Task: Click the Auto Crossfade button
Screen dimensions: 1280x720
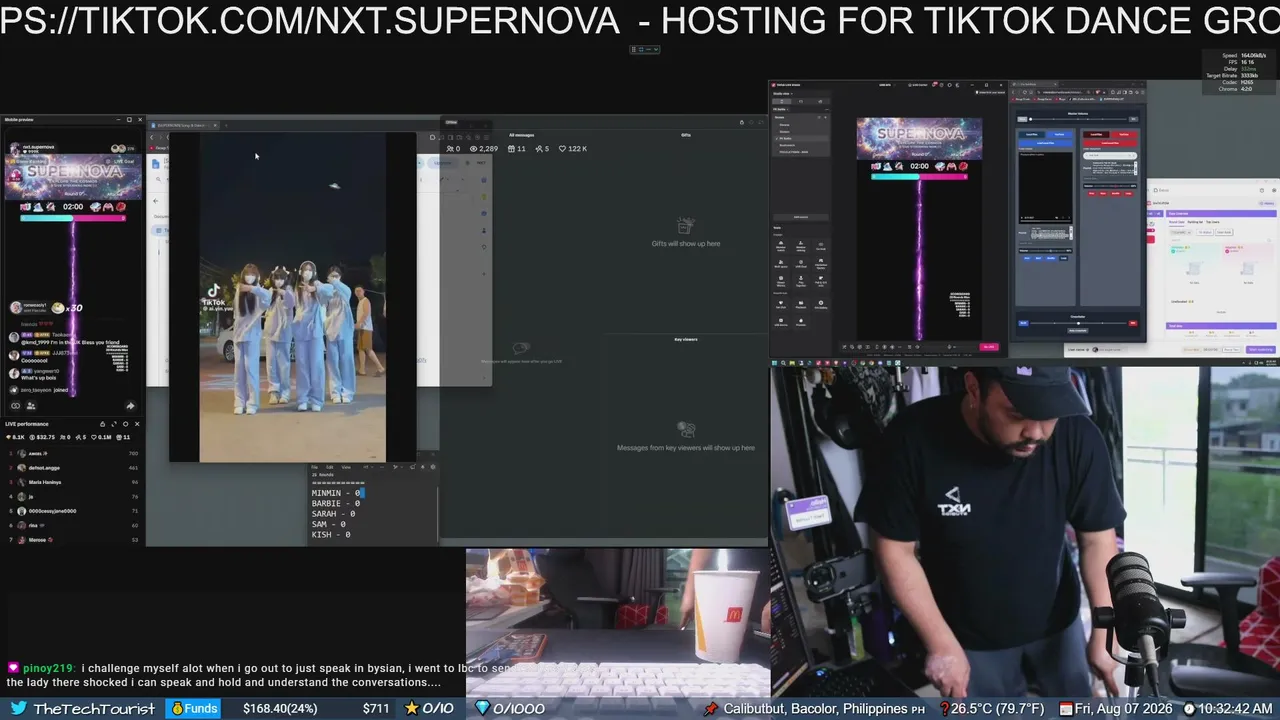Action: pos(1078,330)
